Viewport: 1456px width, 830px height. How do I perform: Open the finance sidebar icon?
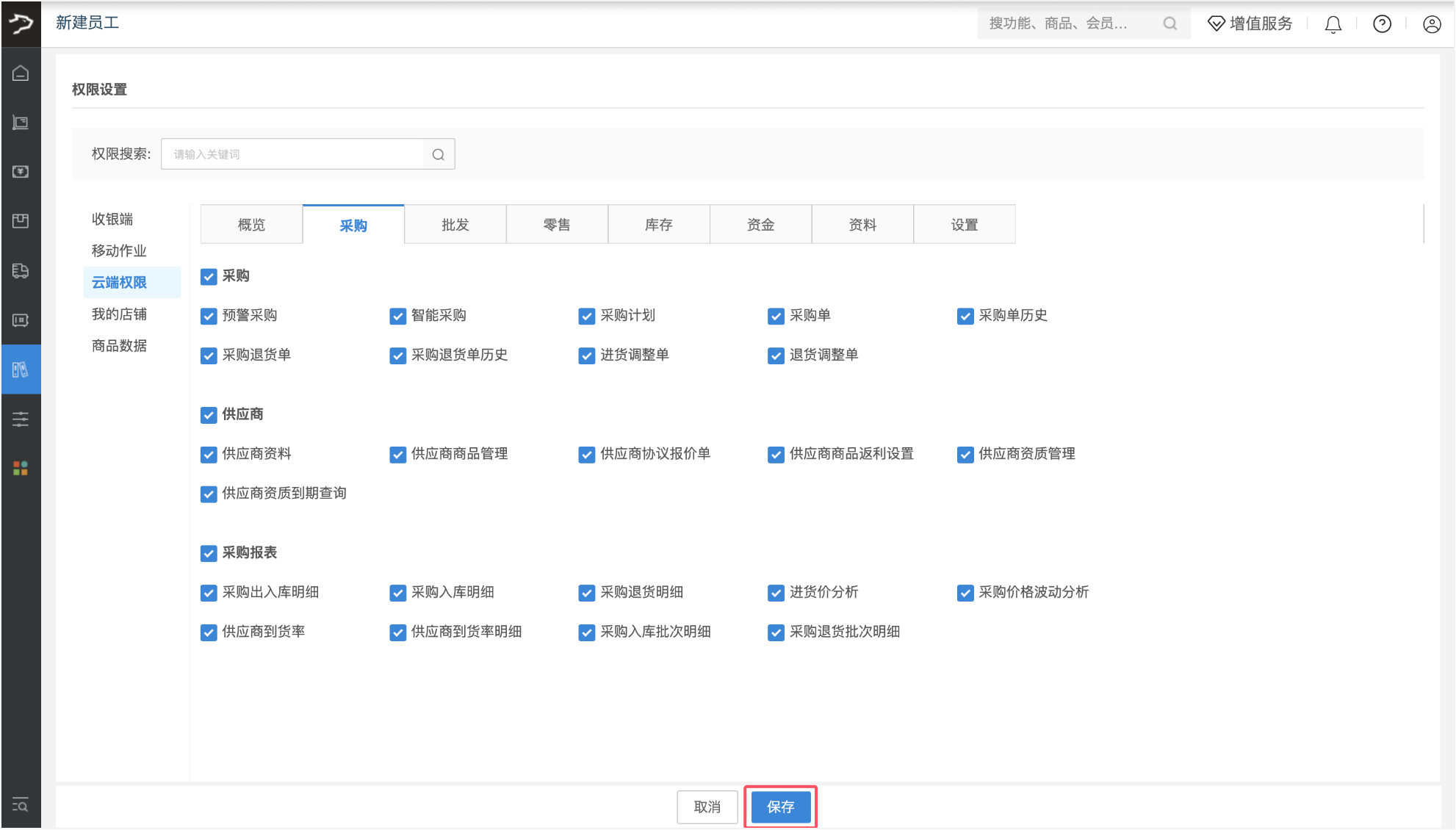click(x=21, y=172)
